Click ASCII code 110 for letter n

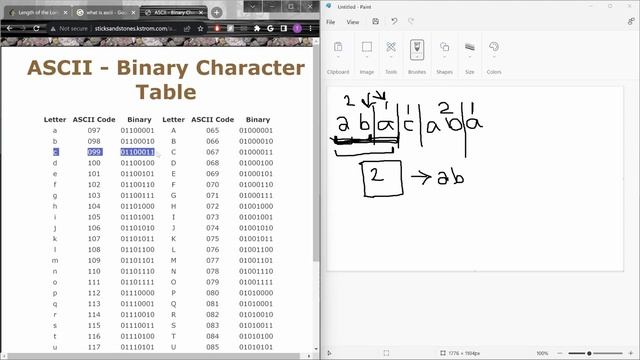(x=94, y=271)
